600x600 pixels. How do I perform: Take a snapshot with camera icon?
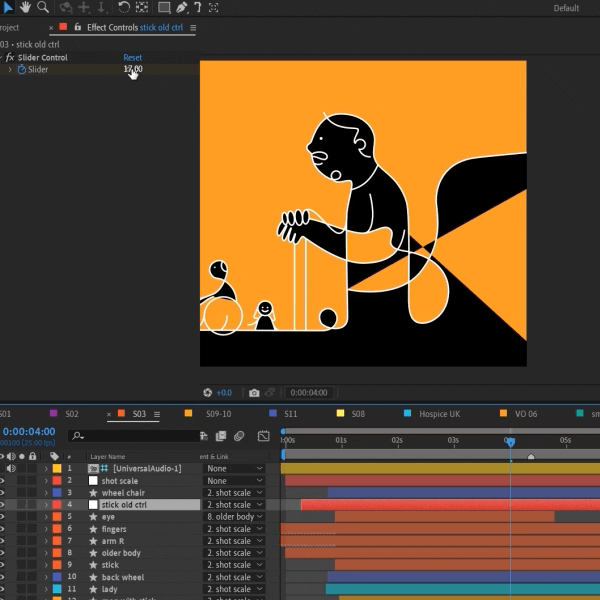tap(254, 393)
